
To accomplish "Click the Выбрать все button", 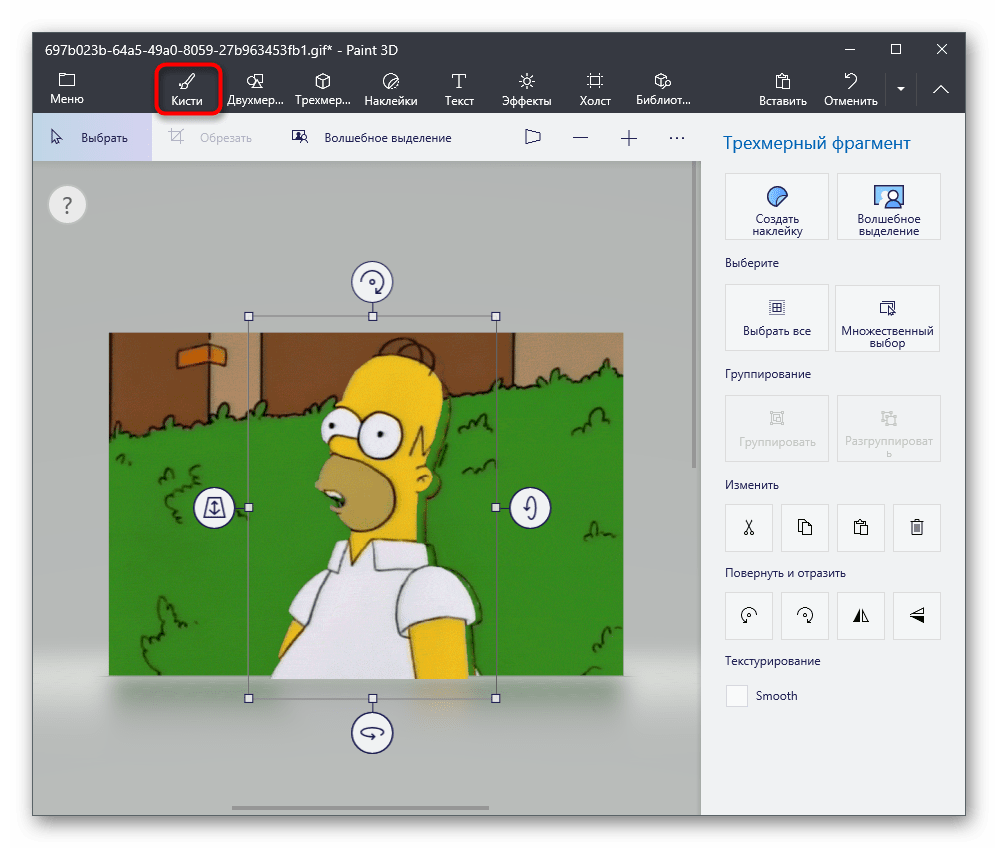I will [x=776, y=318].
